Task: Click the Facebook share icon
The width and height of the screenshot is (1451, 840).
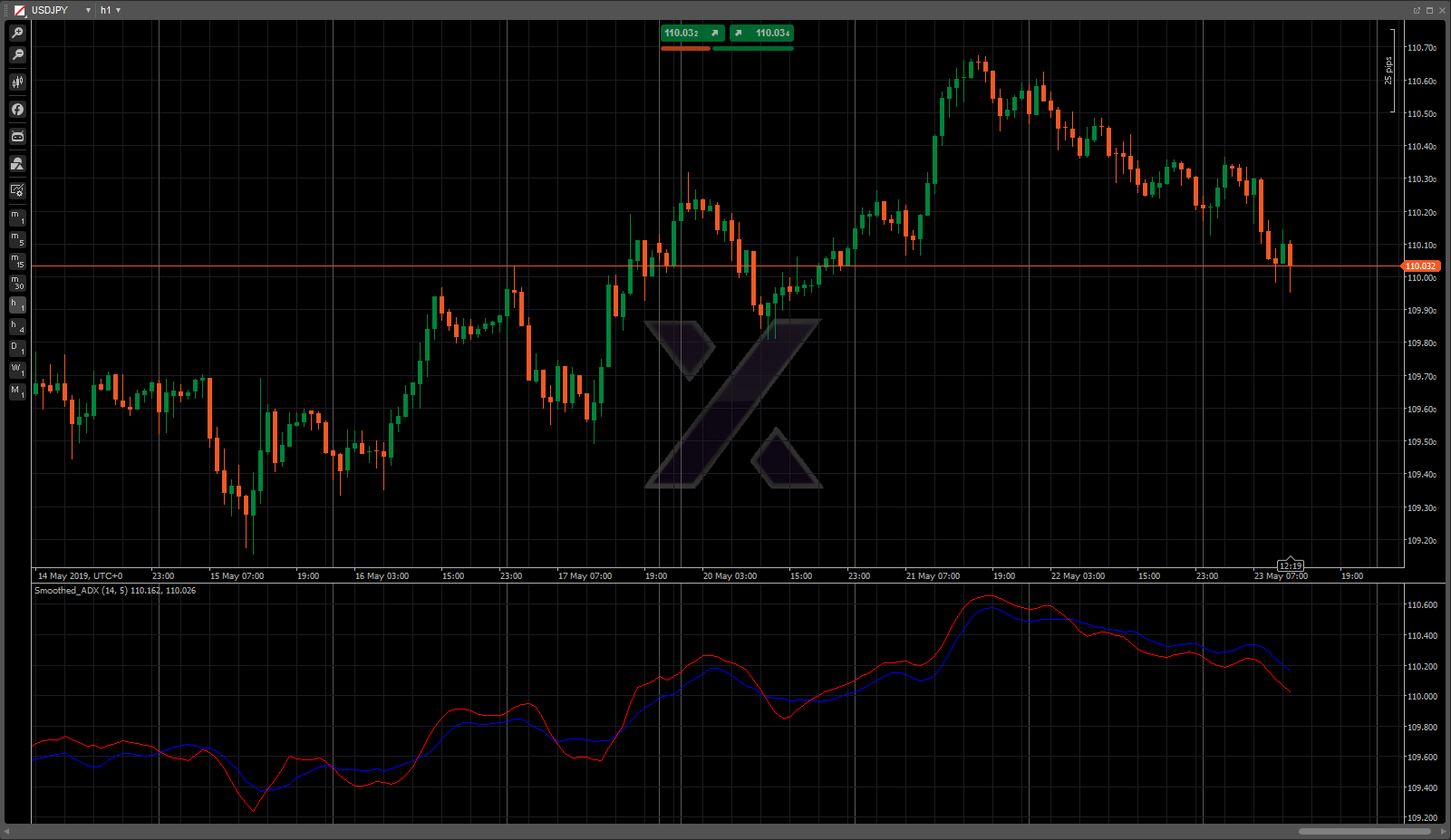Action: pos(17,110)
